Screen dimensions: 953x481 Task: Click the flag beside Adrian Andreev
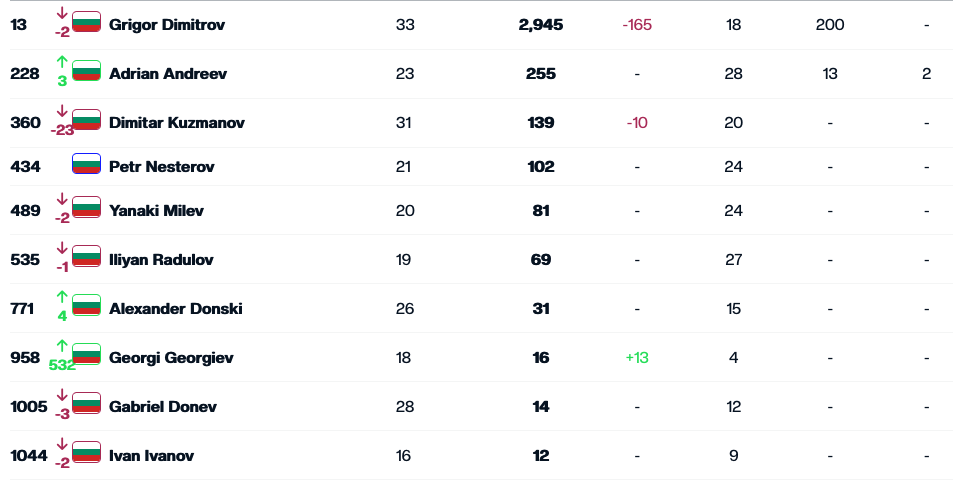click(86, 71)
